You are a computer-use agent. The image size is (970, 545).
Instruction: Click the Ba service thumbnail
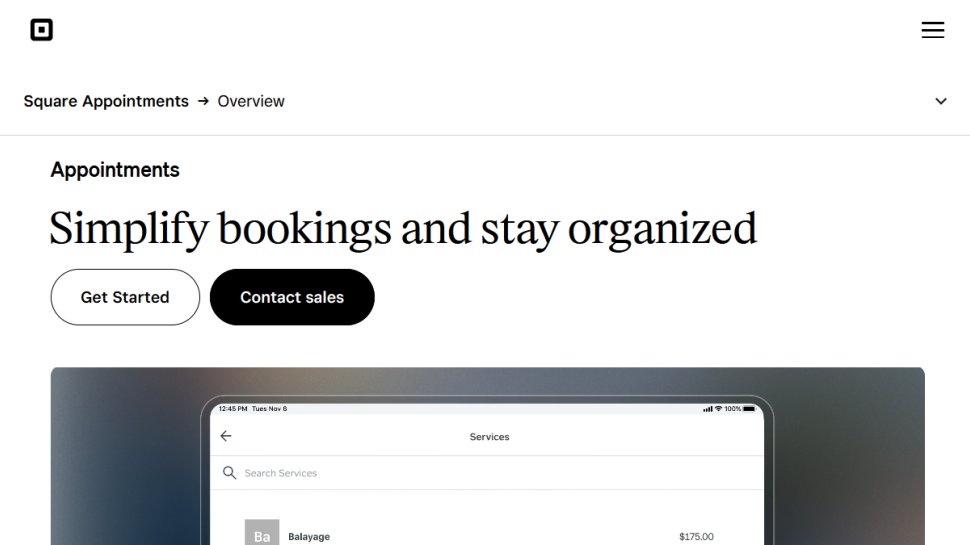click(x=262, y=533)
